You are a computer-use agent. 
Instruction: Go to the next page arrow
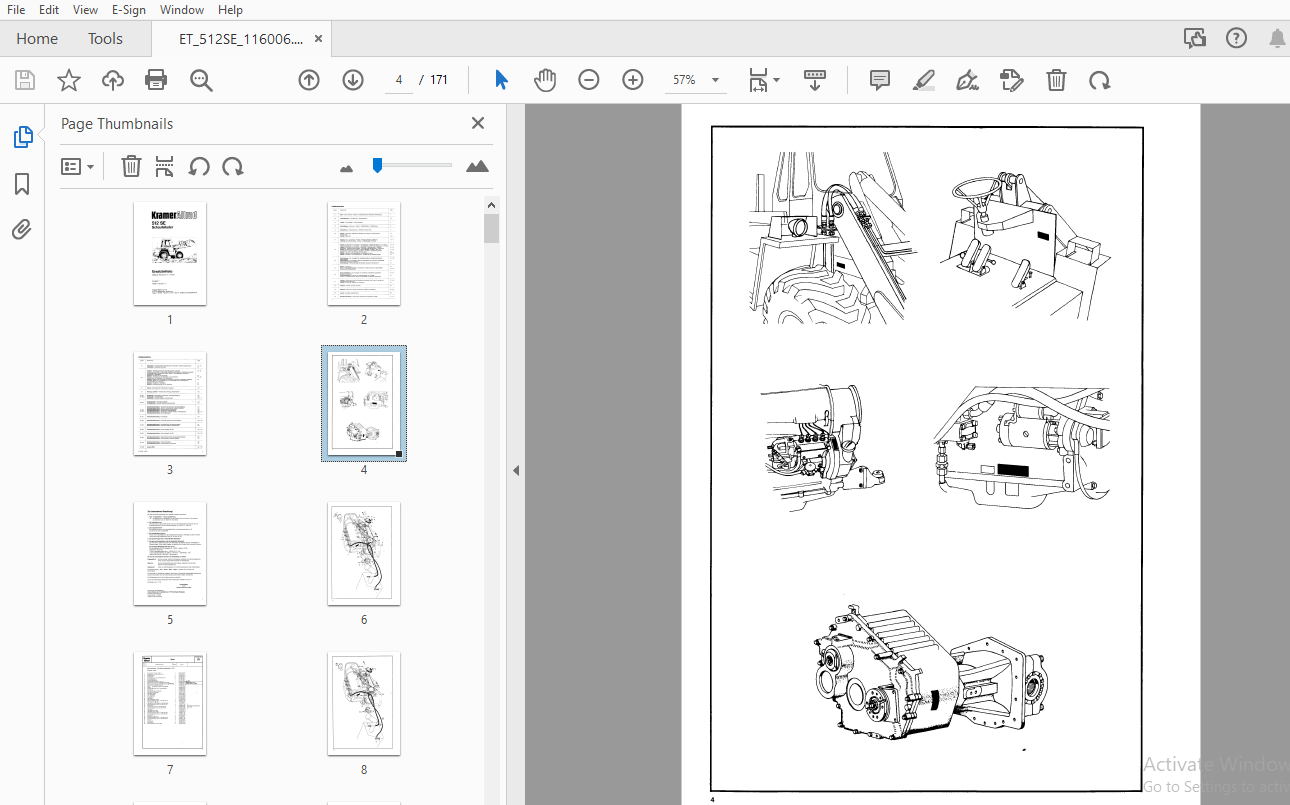353,80
